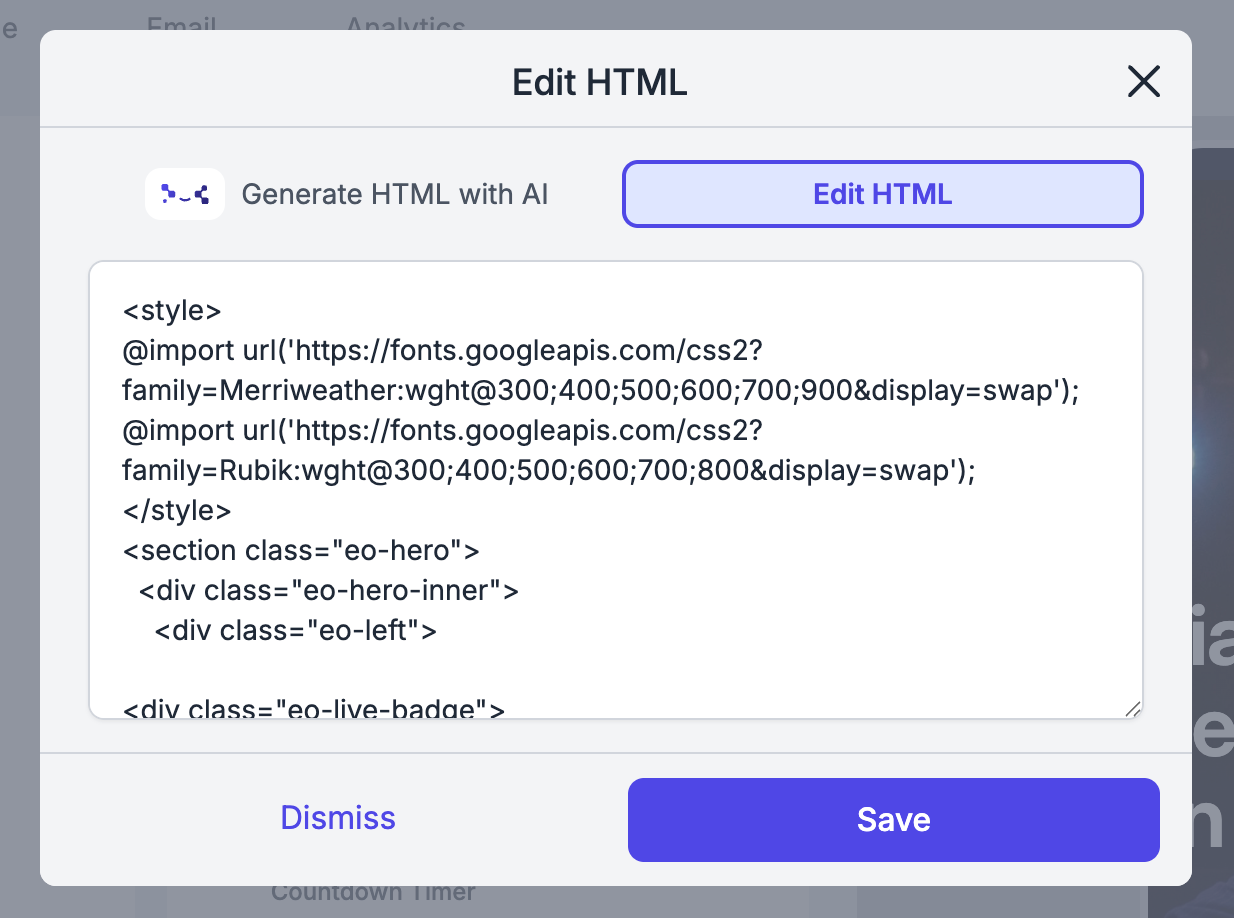1234x918 pixels.
Task: Click the closing </style> tag line
Action: (177, 511)
